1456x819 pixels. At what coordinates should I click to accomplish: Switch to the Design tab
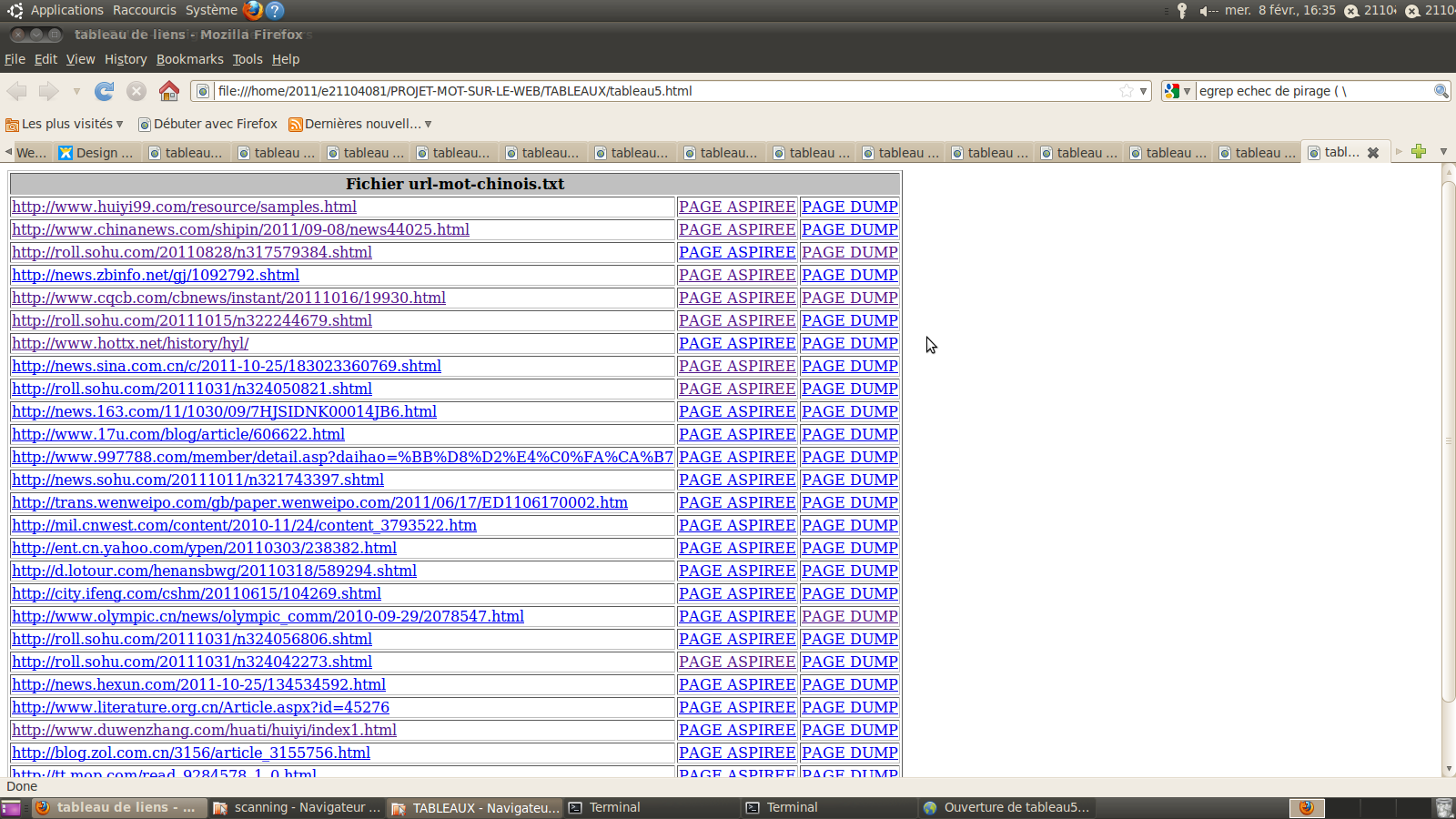(x=97, y=153)
